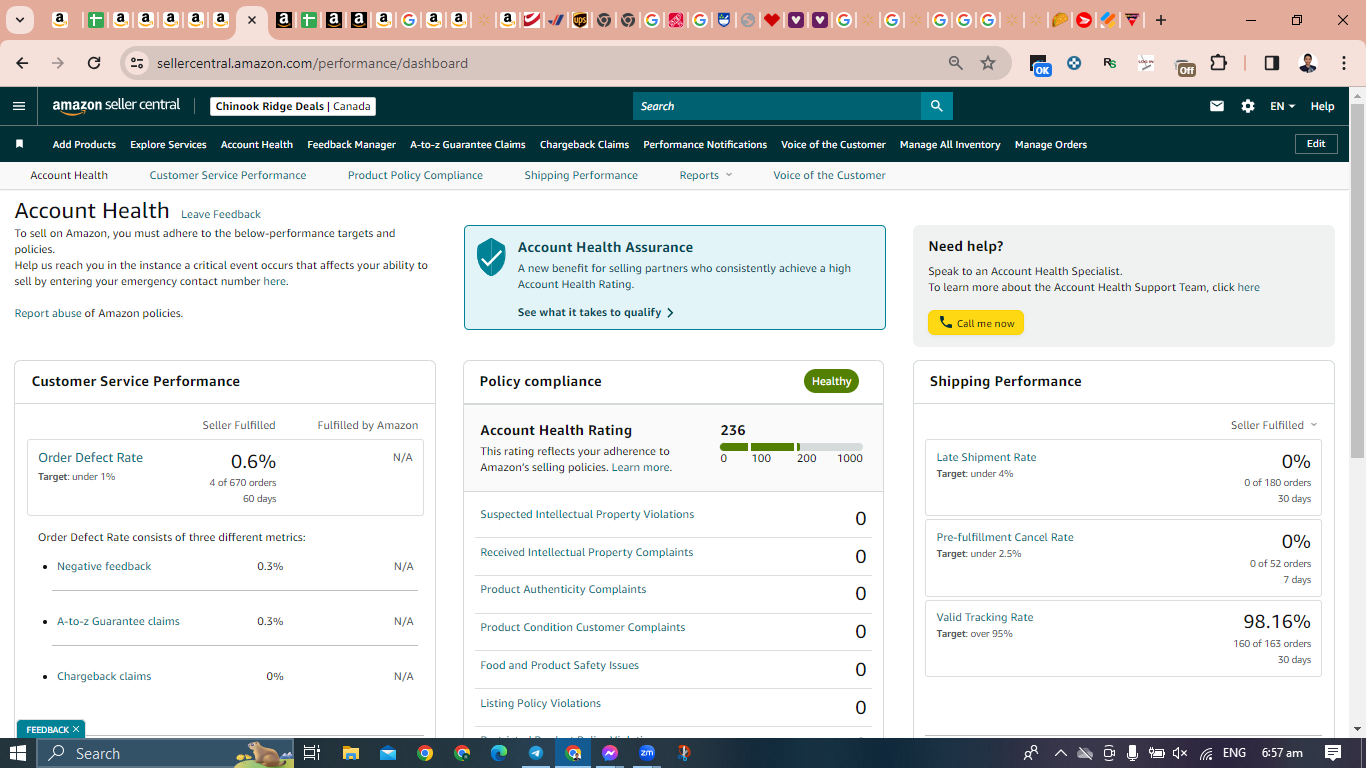This screenshot has width=1366, height=768.
Task: Go back with the browser back arrow
Action: 22,63
